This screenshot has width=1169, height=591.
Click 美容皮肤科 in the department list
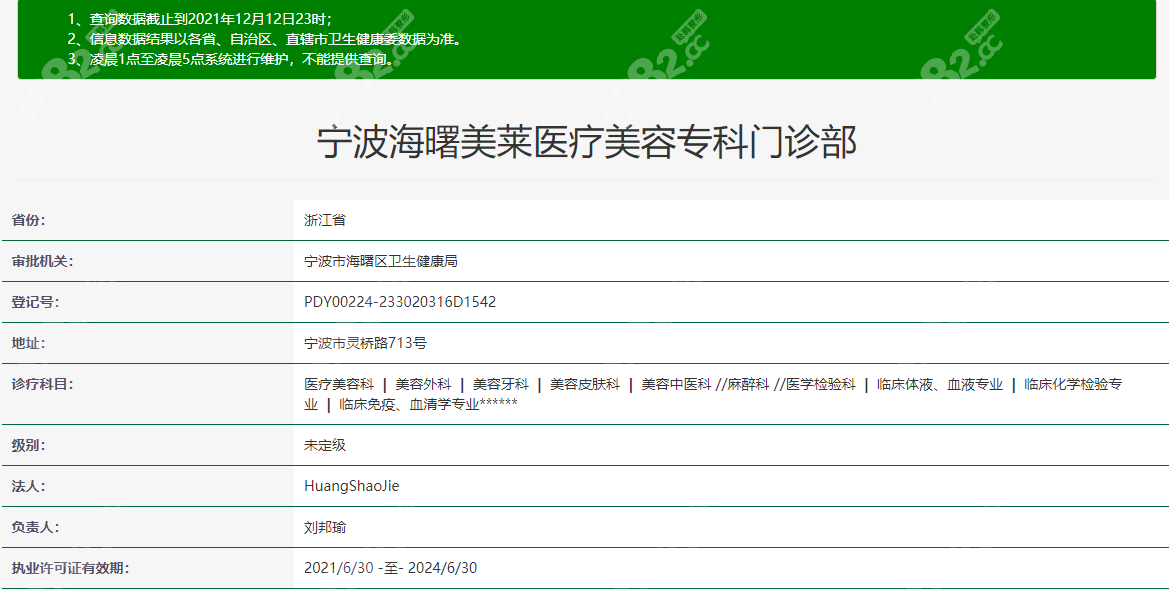click(x=585, y=385)
